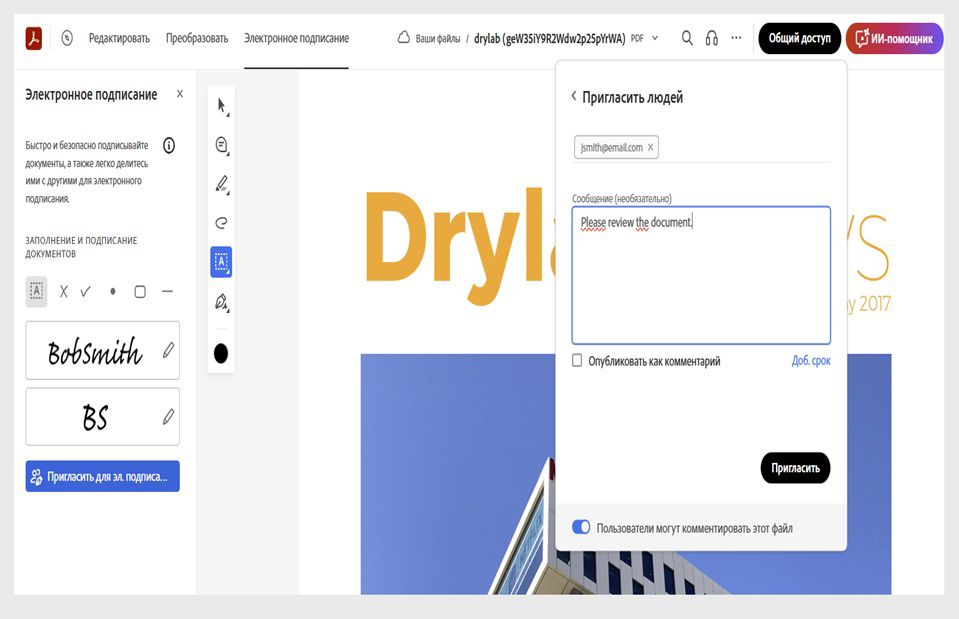The height and width of the screenshot is (619, 959).
Task: Close the Электронное подписание panel
Action: click(x=180, y=94)
